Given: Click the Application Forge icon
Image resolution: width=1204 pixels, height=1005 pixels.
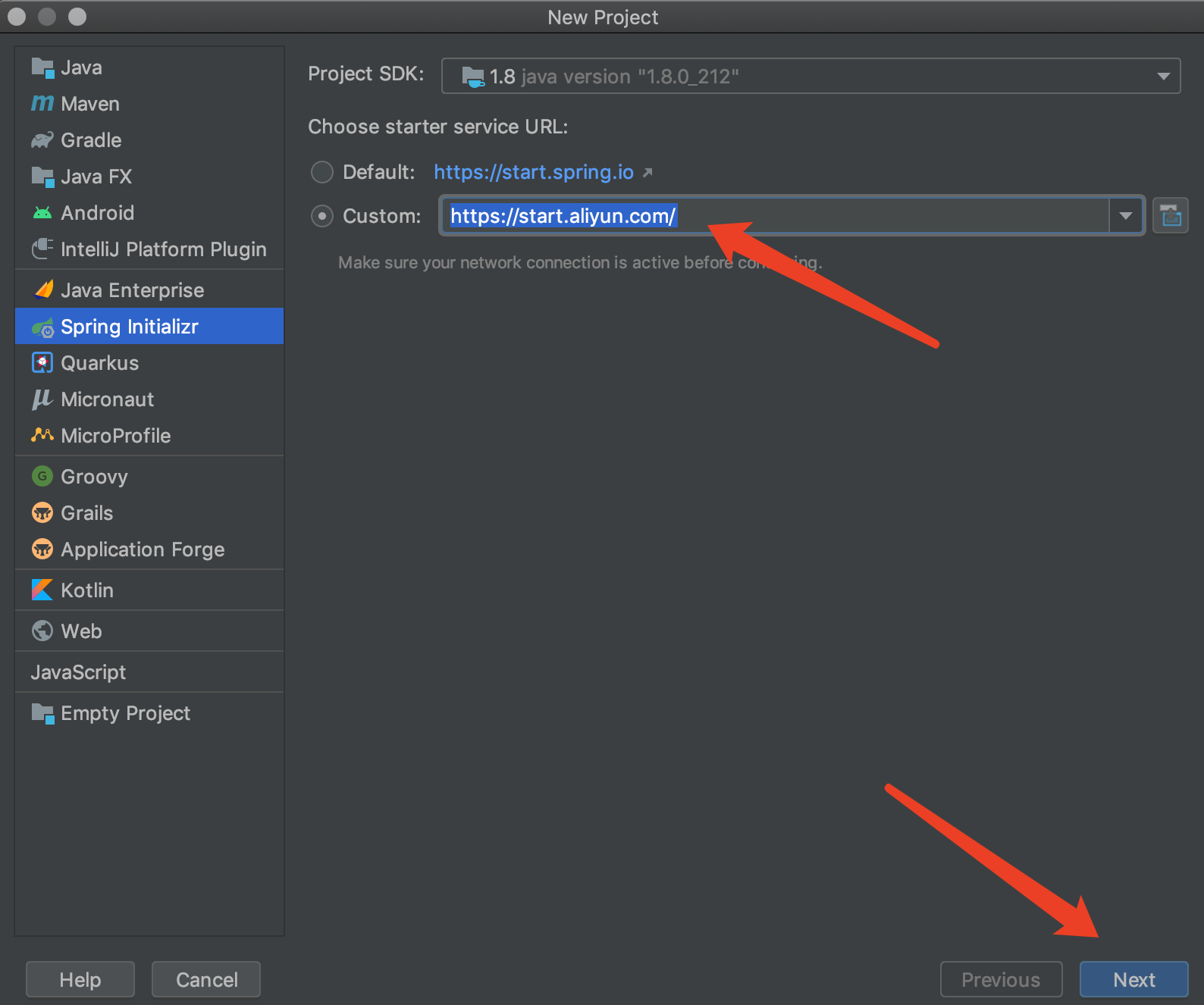Looking at the screenshot, I should tap(42, 549).
